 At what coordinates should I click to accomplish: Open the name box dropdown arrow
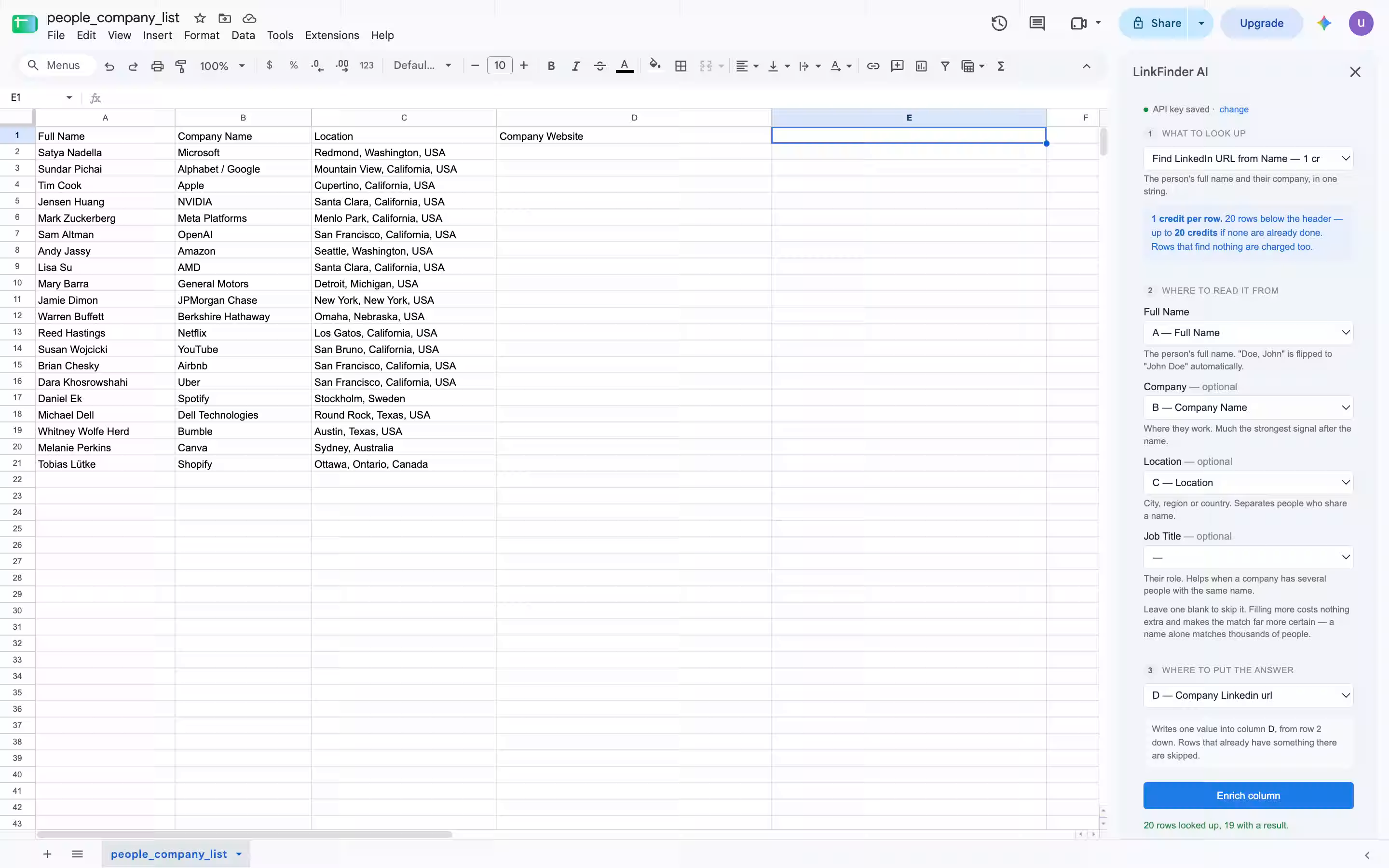click(x=69, y=97)
